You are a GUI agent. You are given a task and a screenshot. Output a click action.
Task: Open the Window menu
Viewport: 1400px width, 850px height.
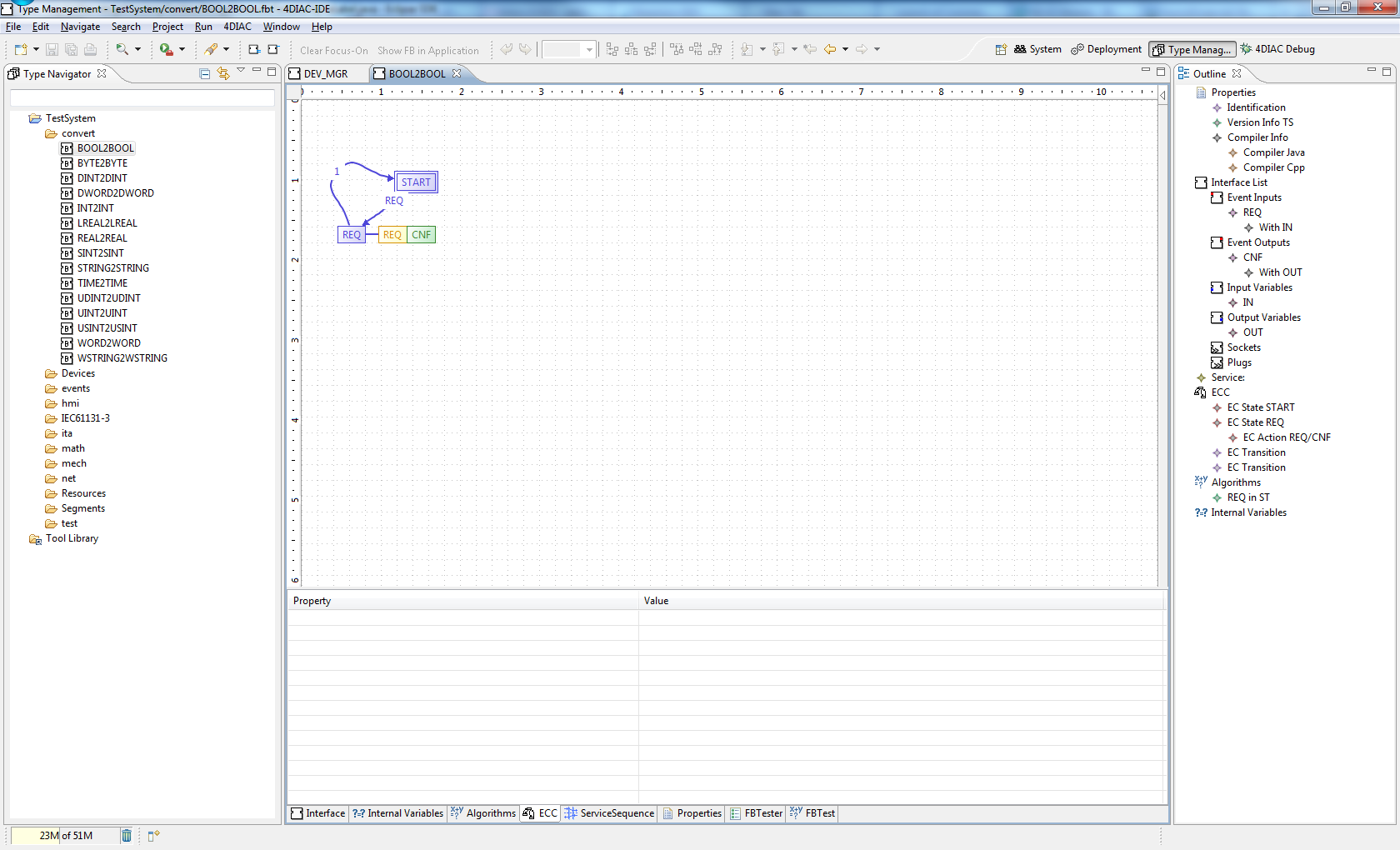pos(282,27)
